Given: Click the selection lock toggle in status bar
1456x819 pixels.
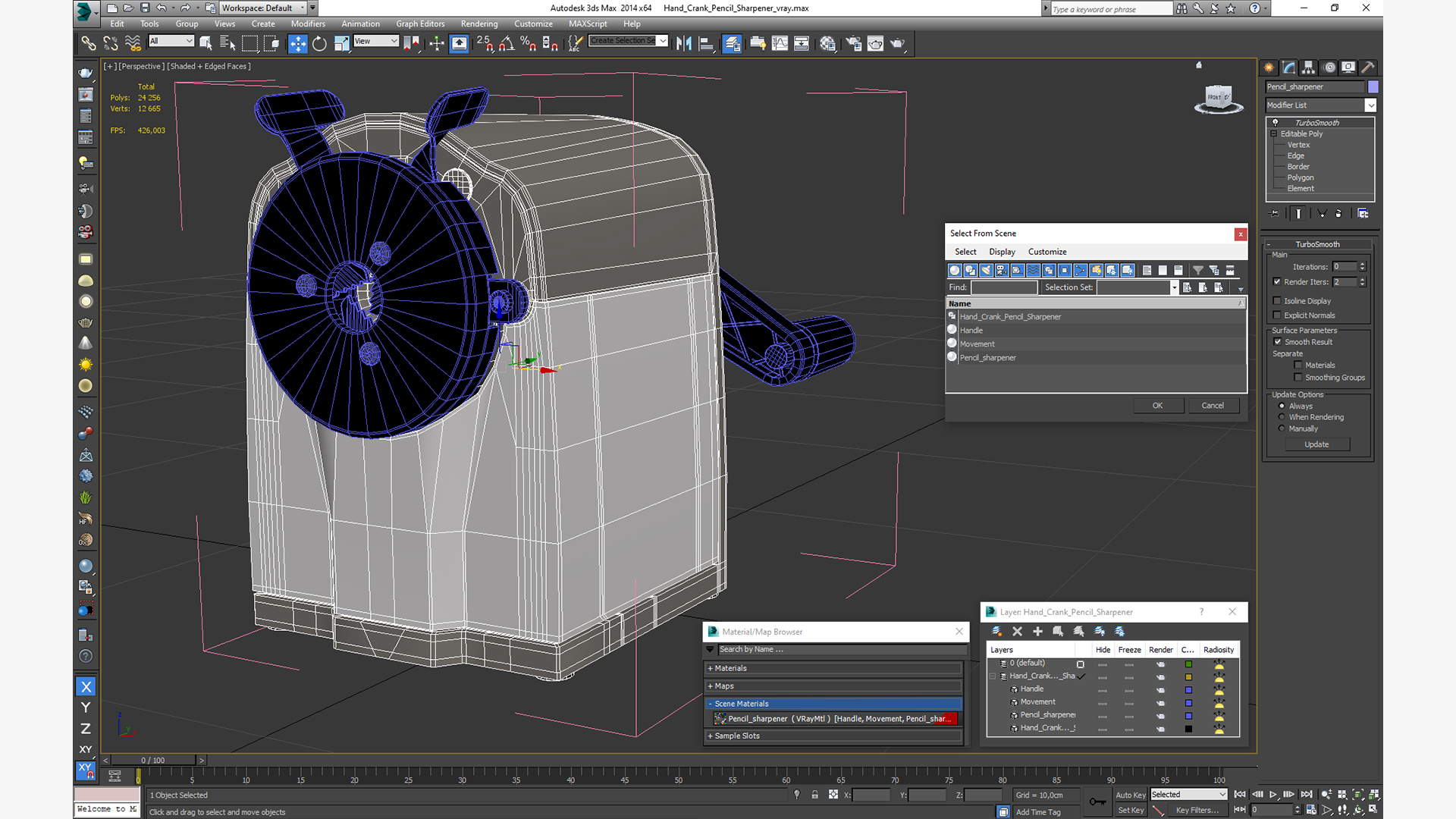Looking at the screenshot, I should click(814, 795).
